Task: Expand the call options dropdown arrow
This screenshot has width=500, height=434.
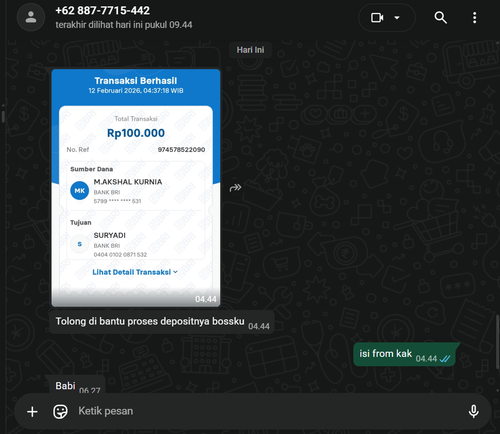Action: click(x=397, y=17)
